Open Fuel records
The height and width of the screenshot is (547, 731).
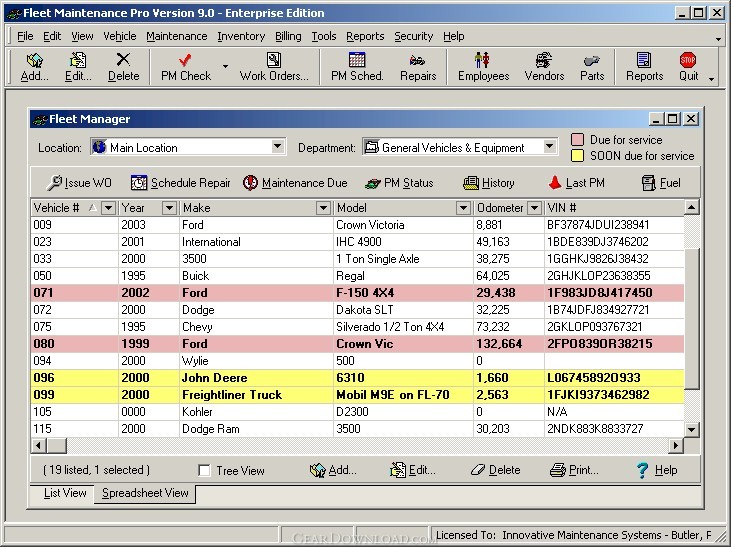point(661,183)
